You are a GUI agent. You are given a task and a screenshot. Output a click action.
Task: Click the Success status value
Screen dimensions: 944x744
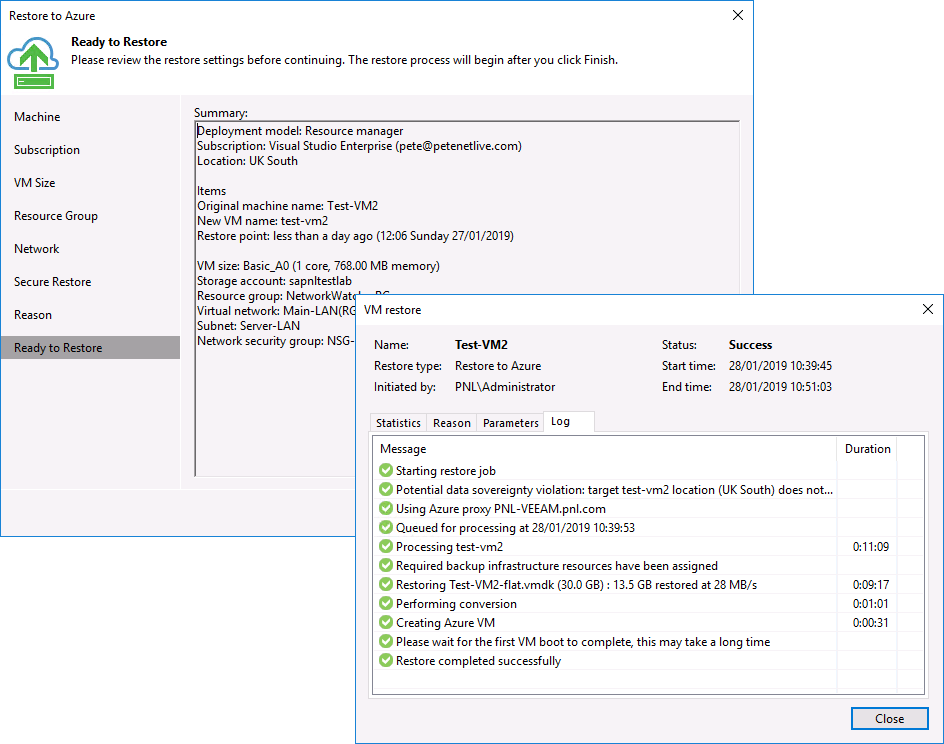[x=750, y=345]
